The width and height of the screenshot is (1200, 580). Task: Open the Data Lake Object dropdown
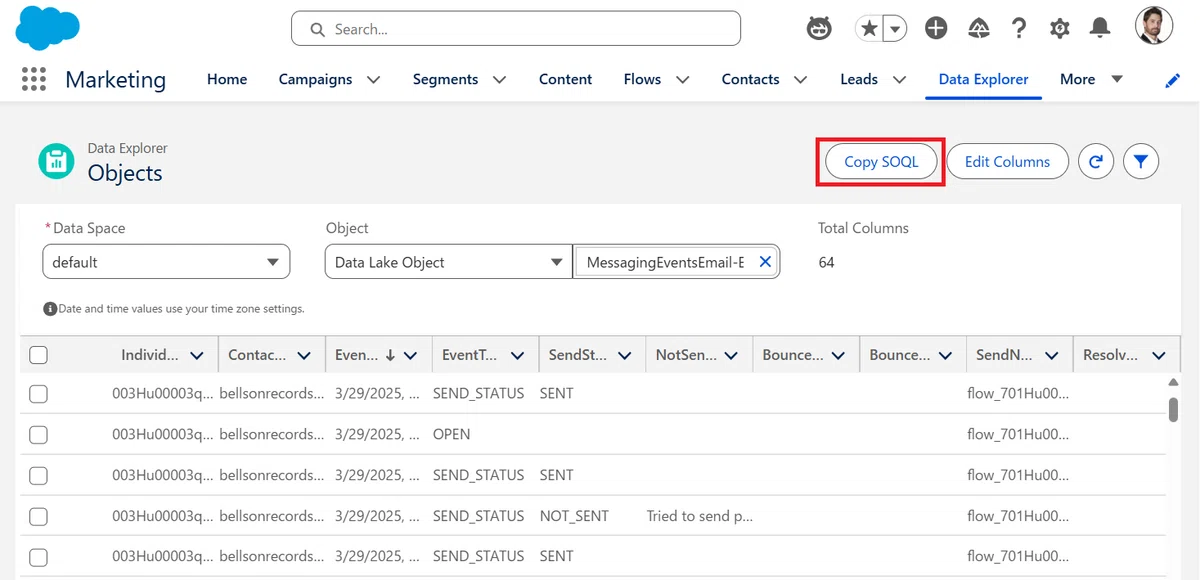pyautogui.click(x=448, y=262)
